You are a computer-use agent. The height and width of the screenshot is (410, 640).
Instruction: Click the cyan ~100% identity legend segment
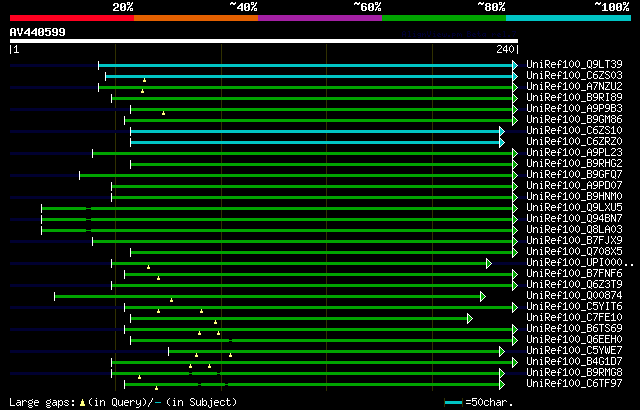pos(569,18)
